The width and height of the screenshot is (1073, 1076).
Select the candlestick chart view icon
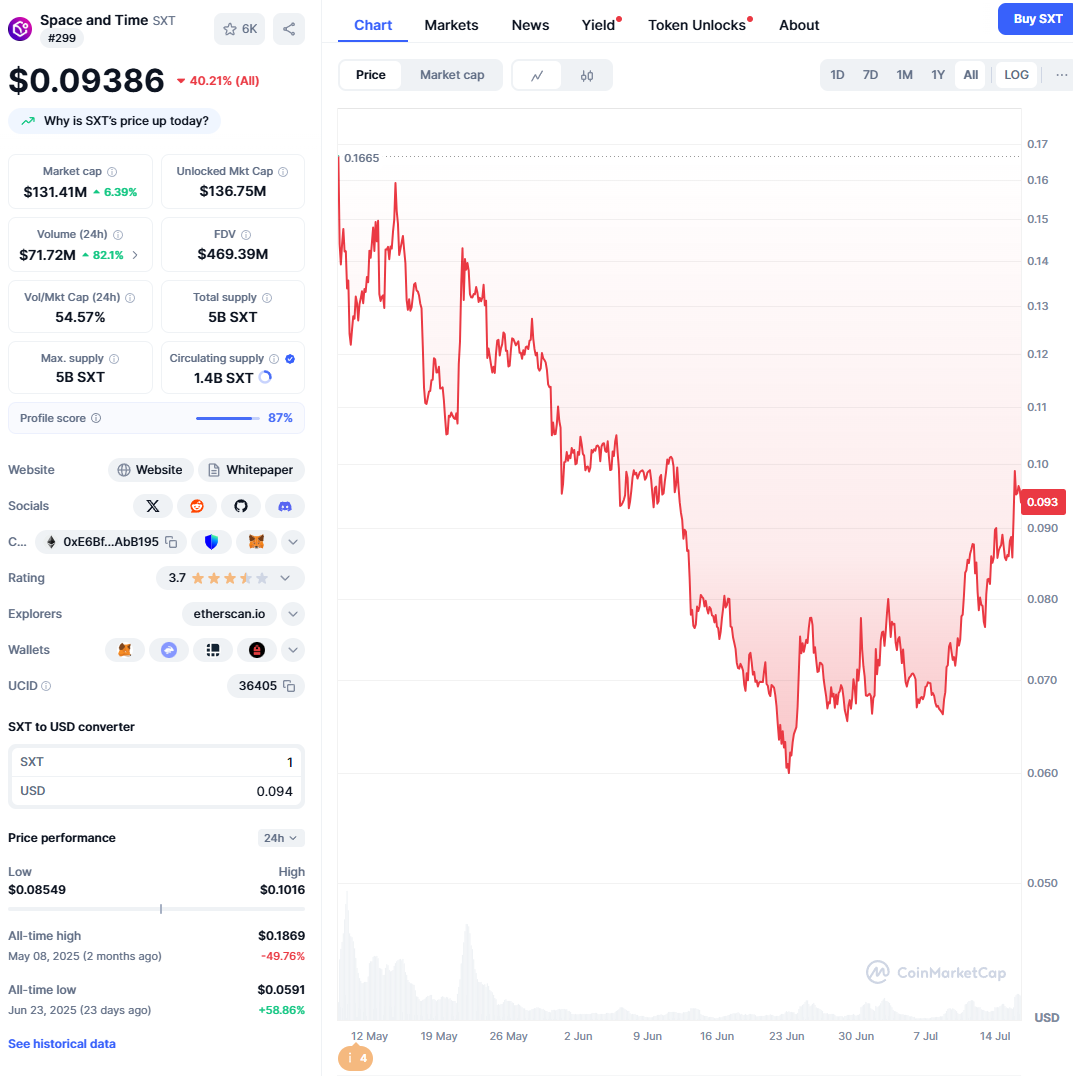(587, 75)
